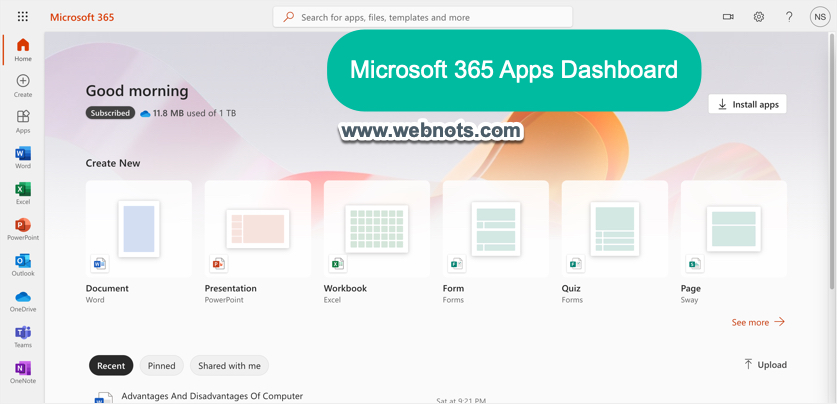Open Outlook from the left sidebar

pyautogui.click(x=23, y=264)
